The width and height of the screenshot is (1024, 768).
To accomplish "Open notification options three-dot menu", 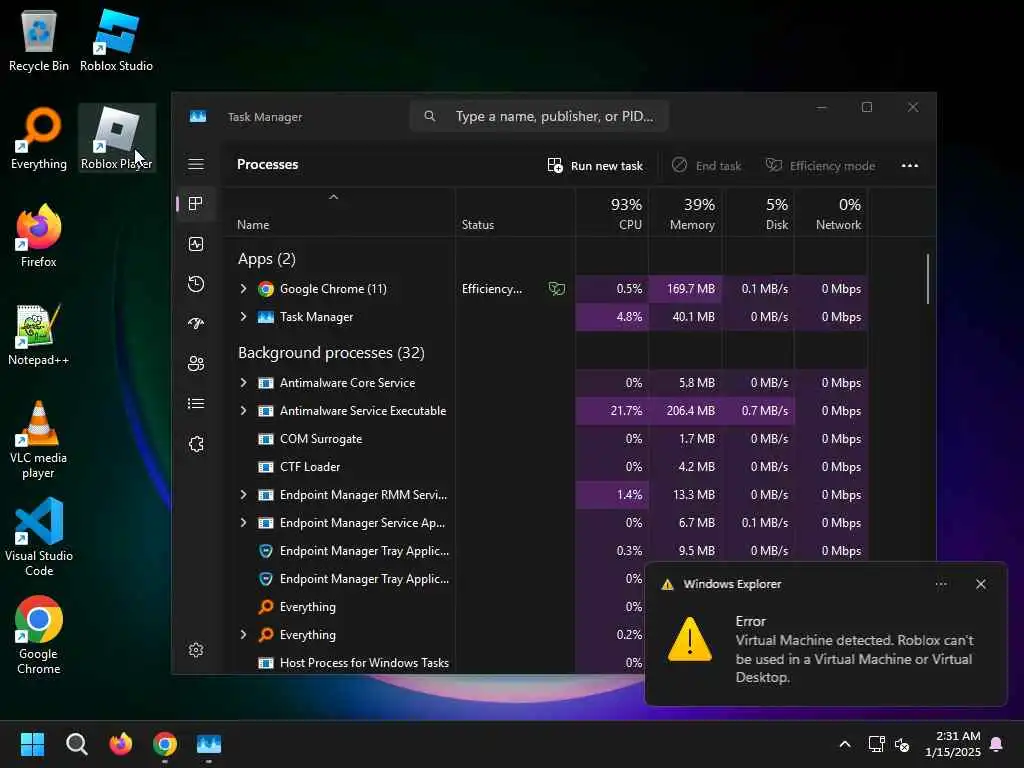I will 941,584.
